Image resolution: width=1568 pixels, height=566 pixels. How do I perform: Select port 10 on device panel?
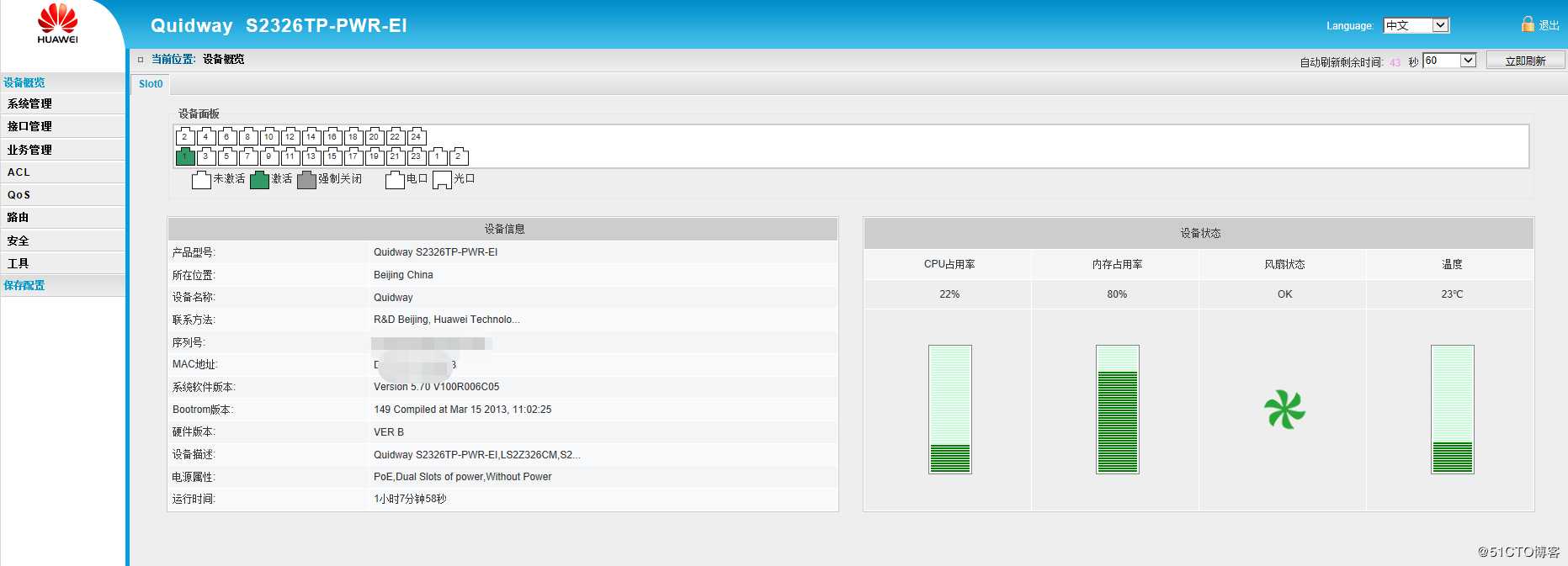pos(269,136)
